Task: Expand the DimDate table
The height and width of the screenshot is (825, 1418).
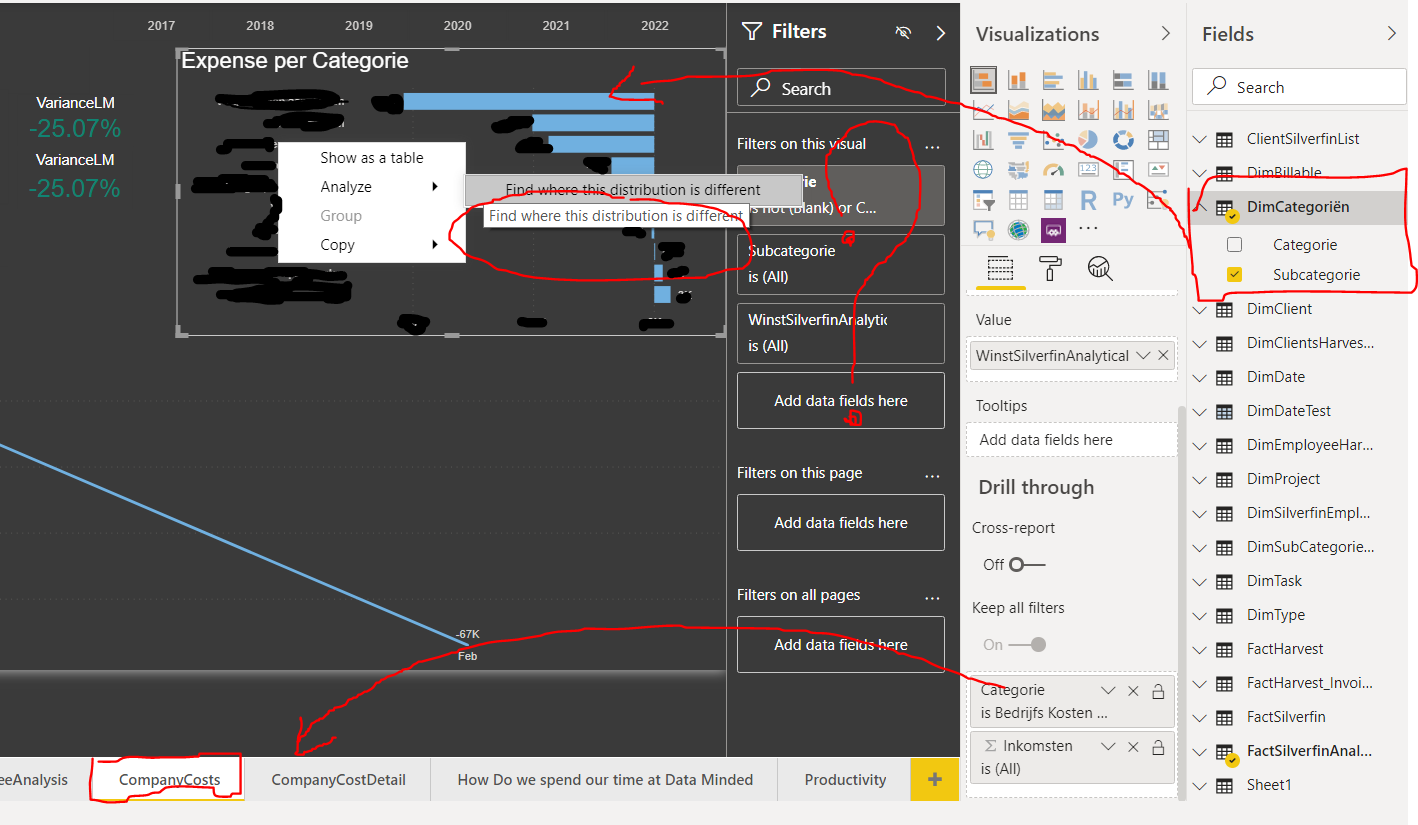Action: [x=1201, y=377]
